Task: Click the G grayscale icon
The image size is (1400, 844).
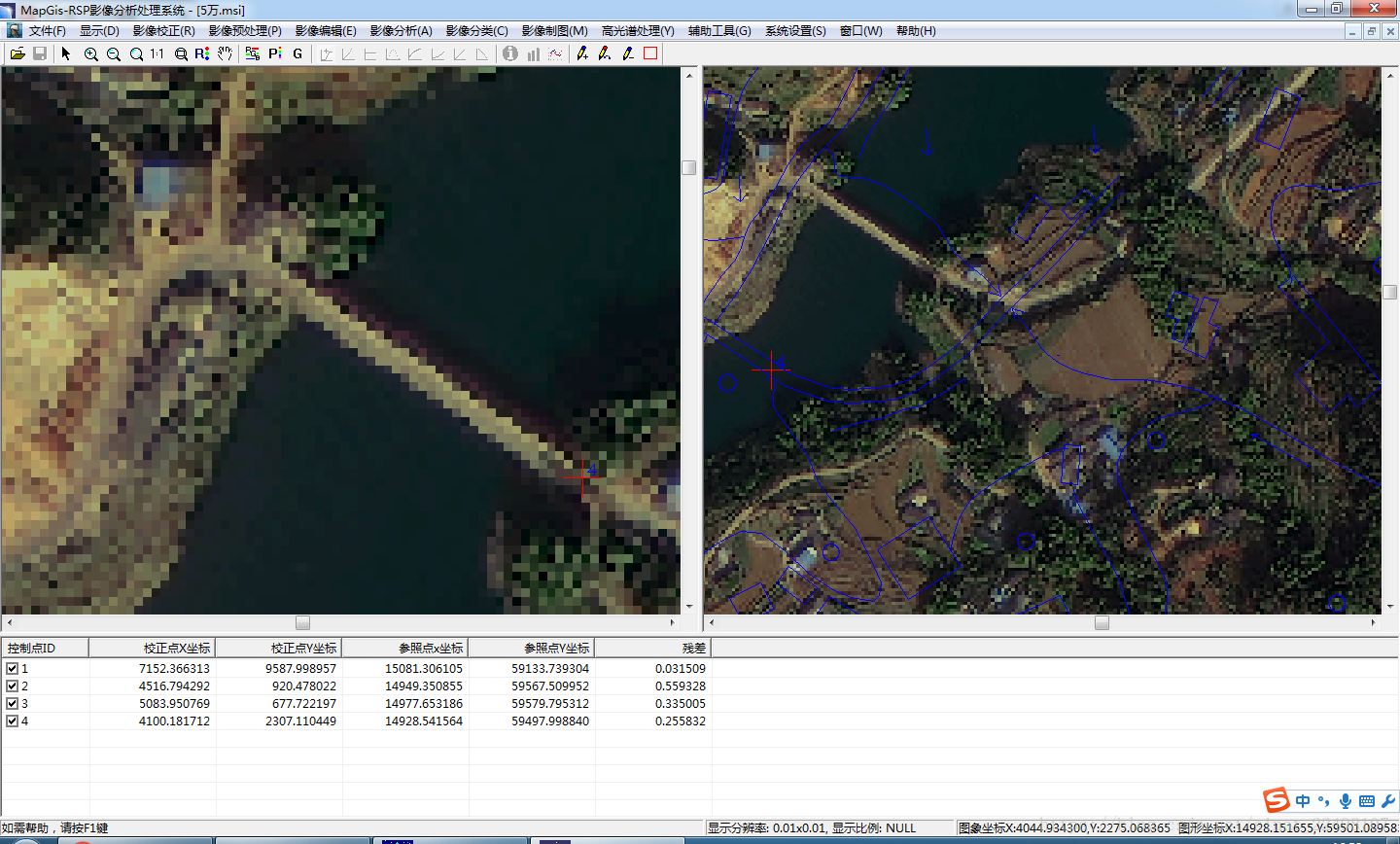Action: pos(297,53)
